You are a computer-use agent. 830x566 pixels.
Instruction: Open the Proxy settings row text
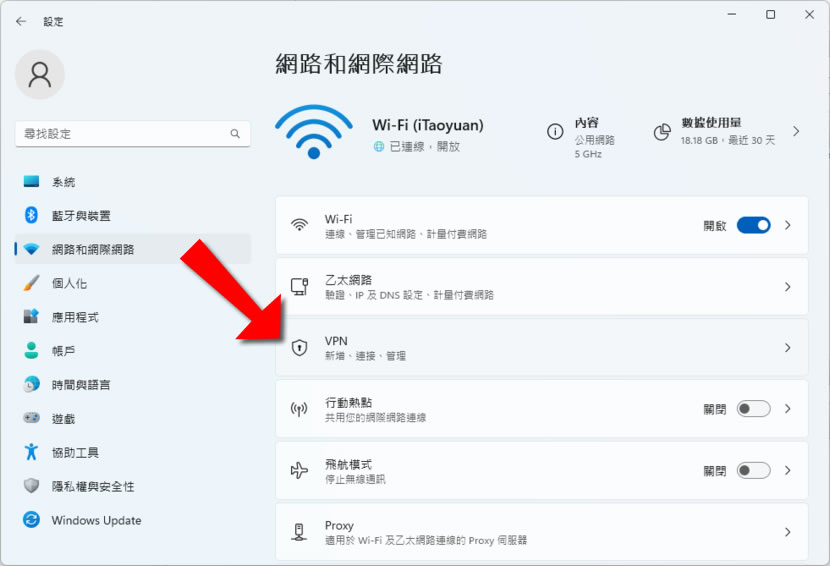tap(426, 532)
